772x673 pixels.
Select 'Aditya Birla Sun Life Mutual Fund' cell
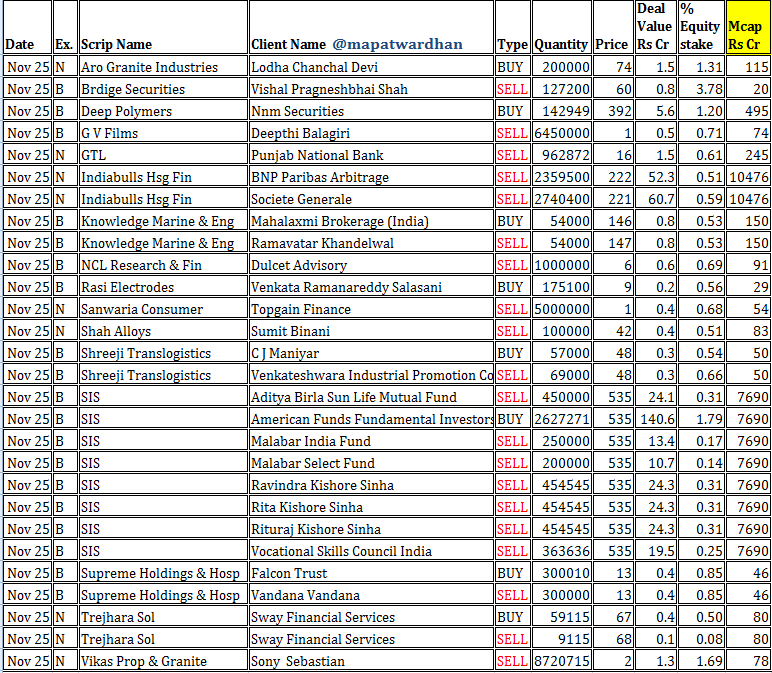(371, 396)
